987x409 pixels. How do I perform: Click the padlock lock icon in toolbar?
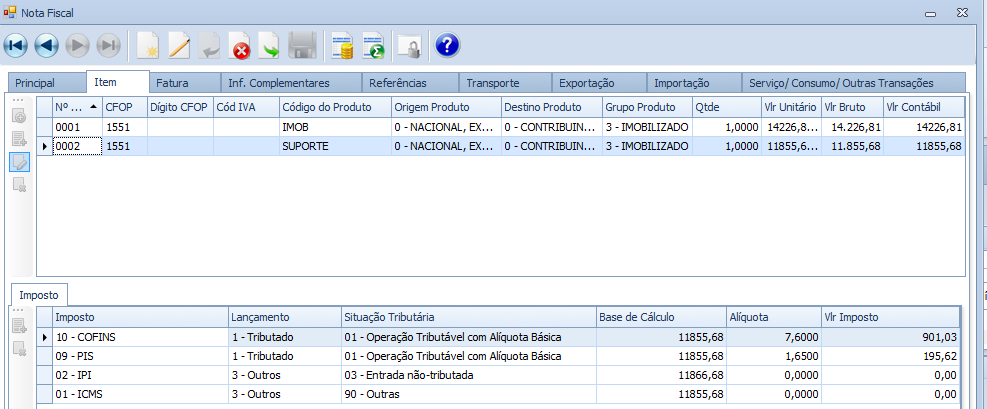click(x=409, y=45)
